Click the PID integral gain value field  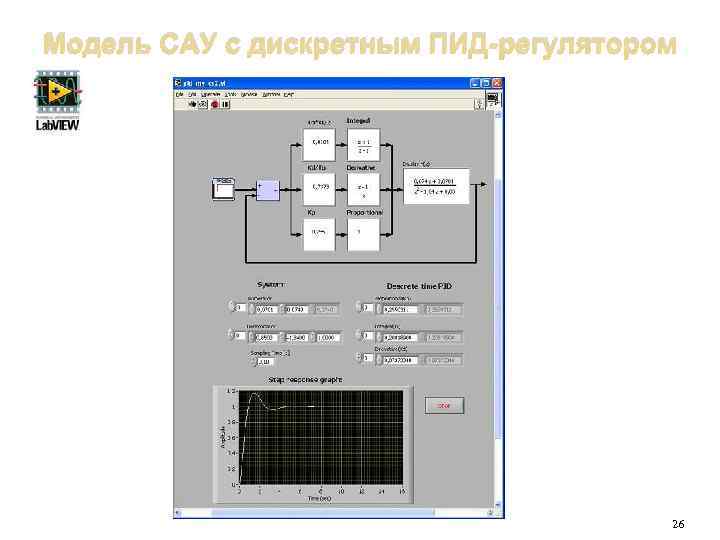tap(400, 338)
